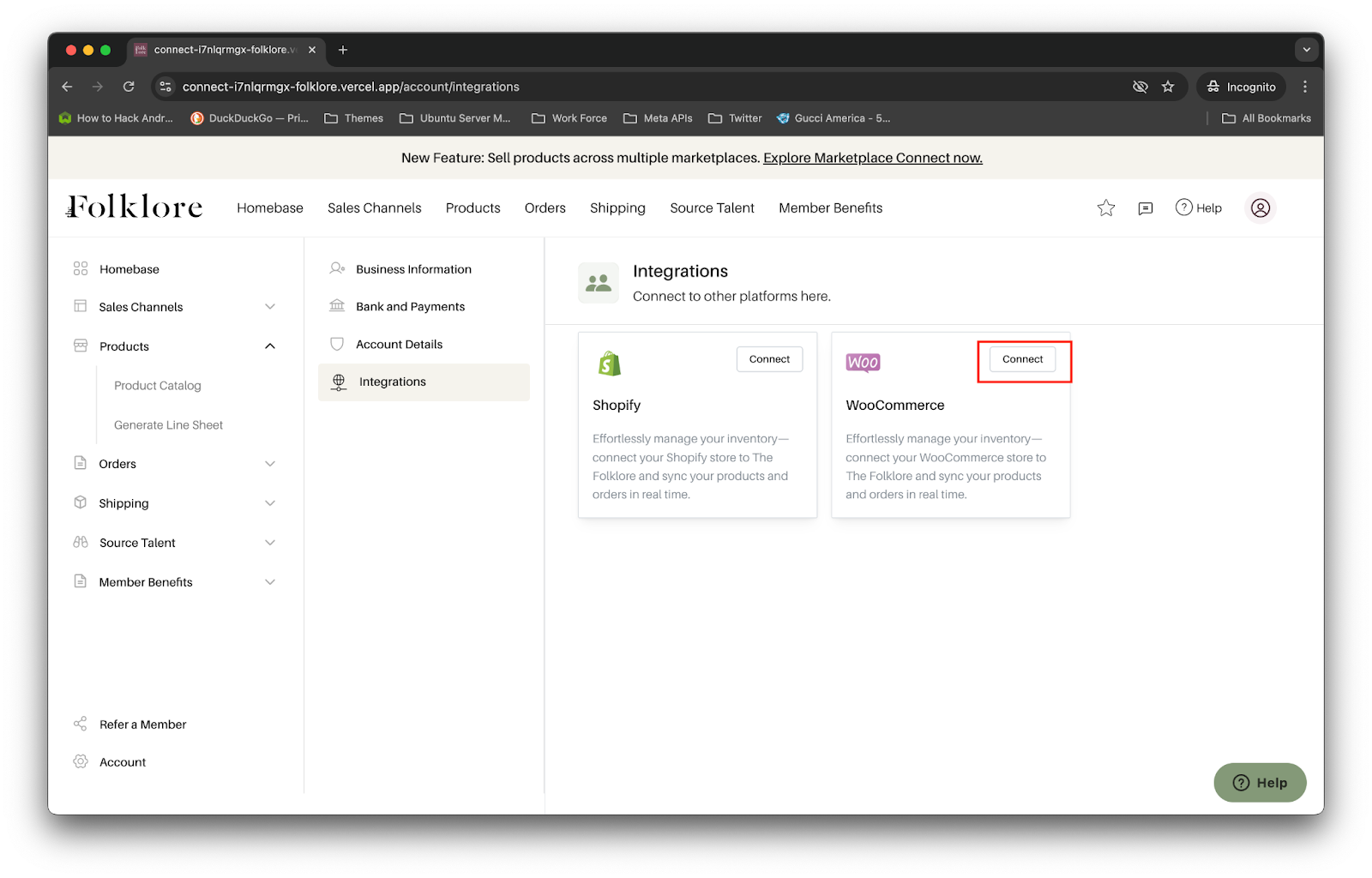This screenshot has height=878, width=1372.
Task: Click the Shopify bag logo
Action: click(610, 364)
